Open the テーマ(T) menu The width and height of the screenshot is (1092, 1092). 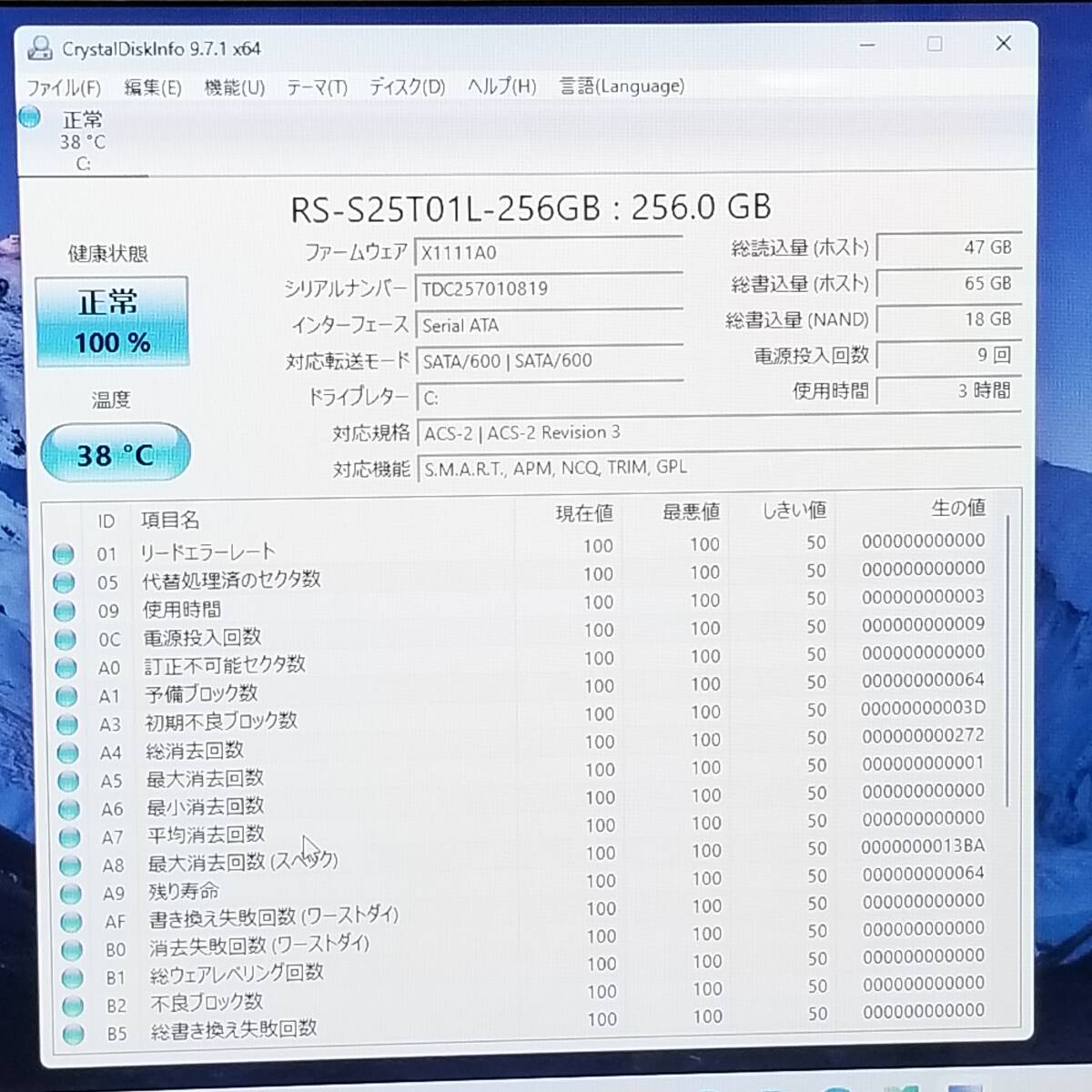click(x=317, y=87)
